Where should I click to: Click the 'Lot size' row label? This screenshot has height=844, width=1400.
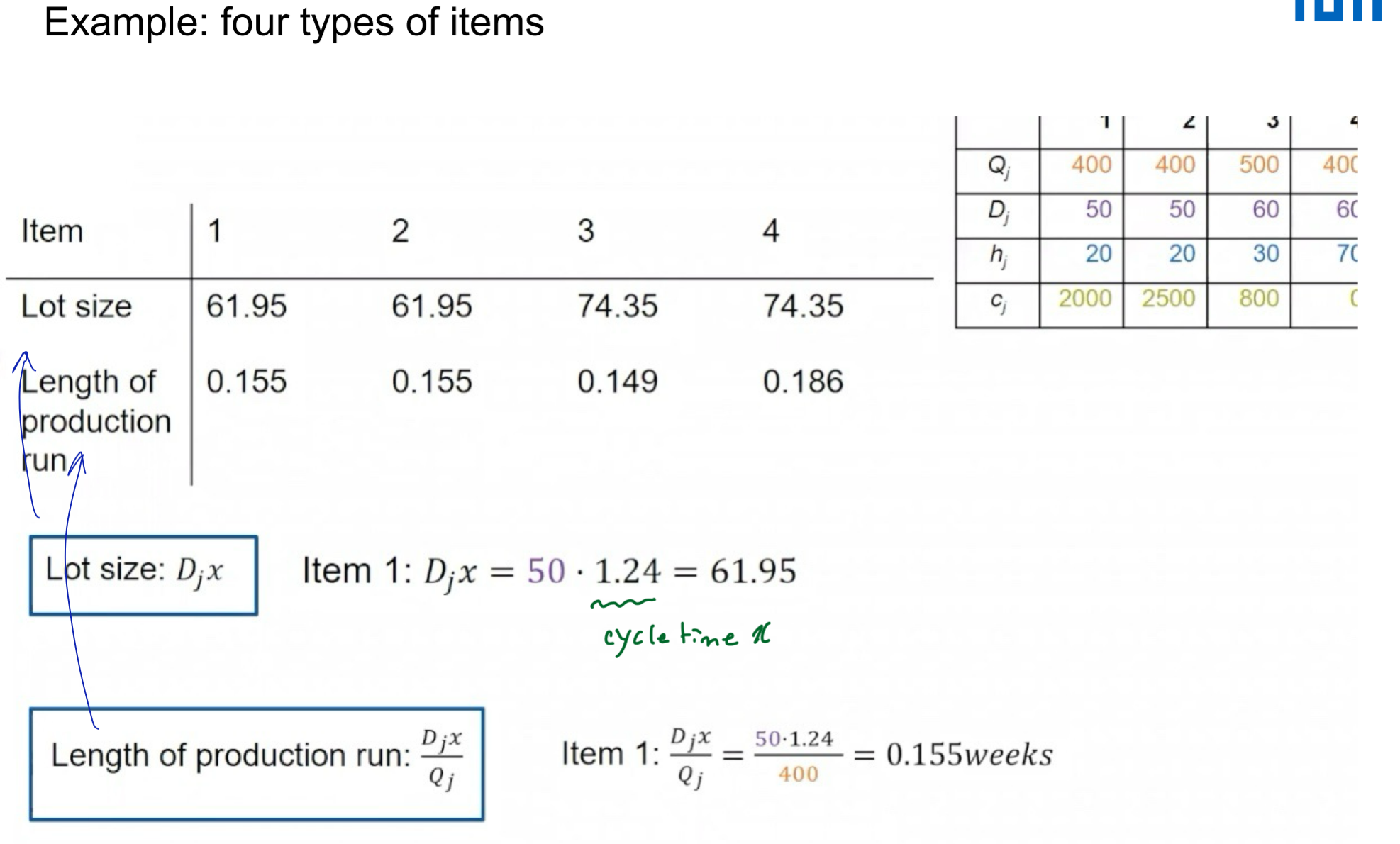77,306
